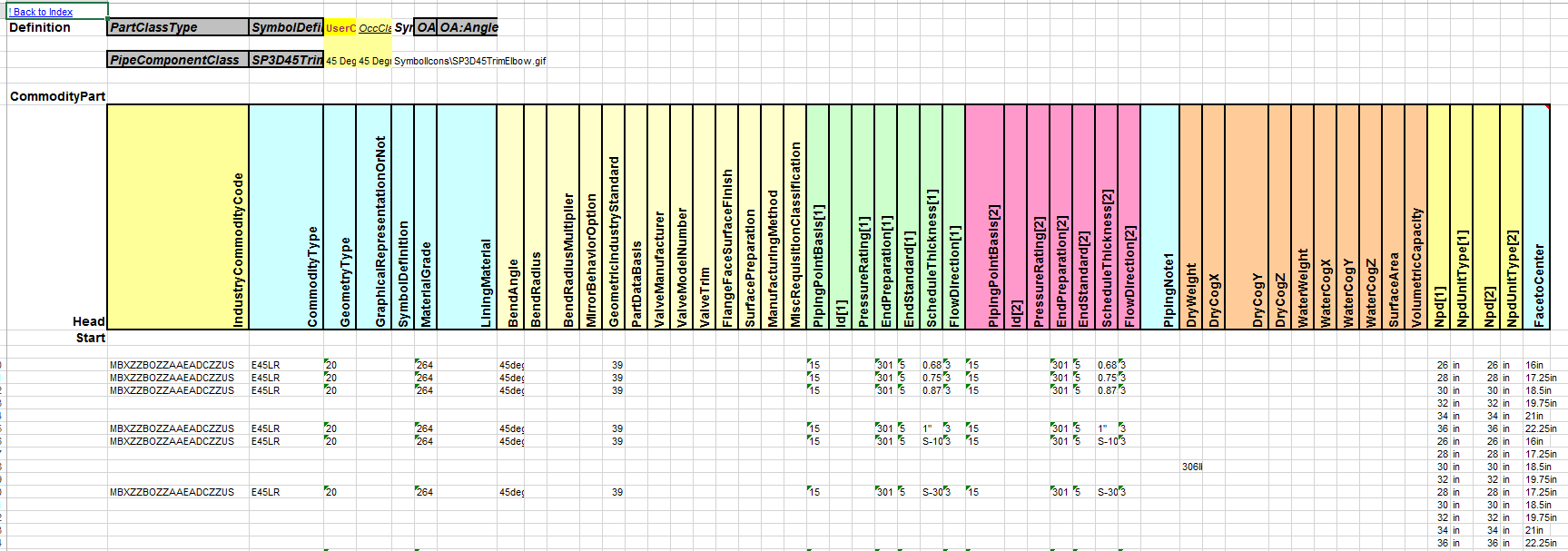Click the CommodityType column header
This screenshot has width=1568, height=551.
pyautogui.click(x=286, y=216)
